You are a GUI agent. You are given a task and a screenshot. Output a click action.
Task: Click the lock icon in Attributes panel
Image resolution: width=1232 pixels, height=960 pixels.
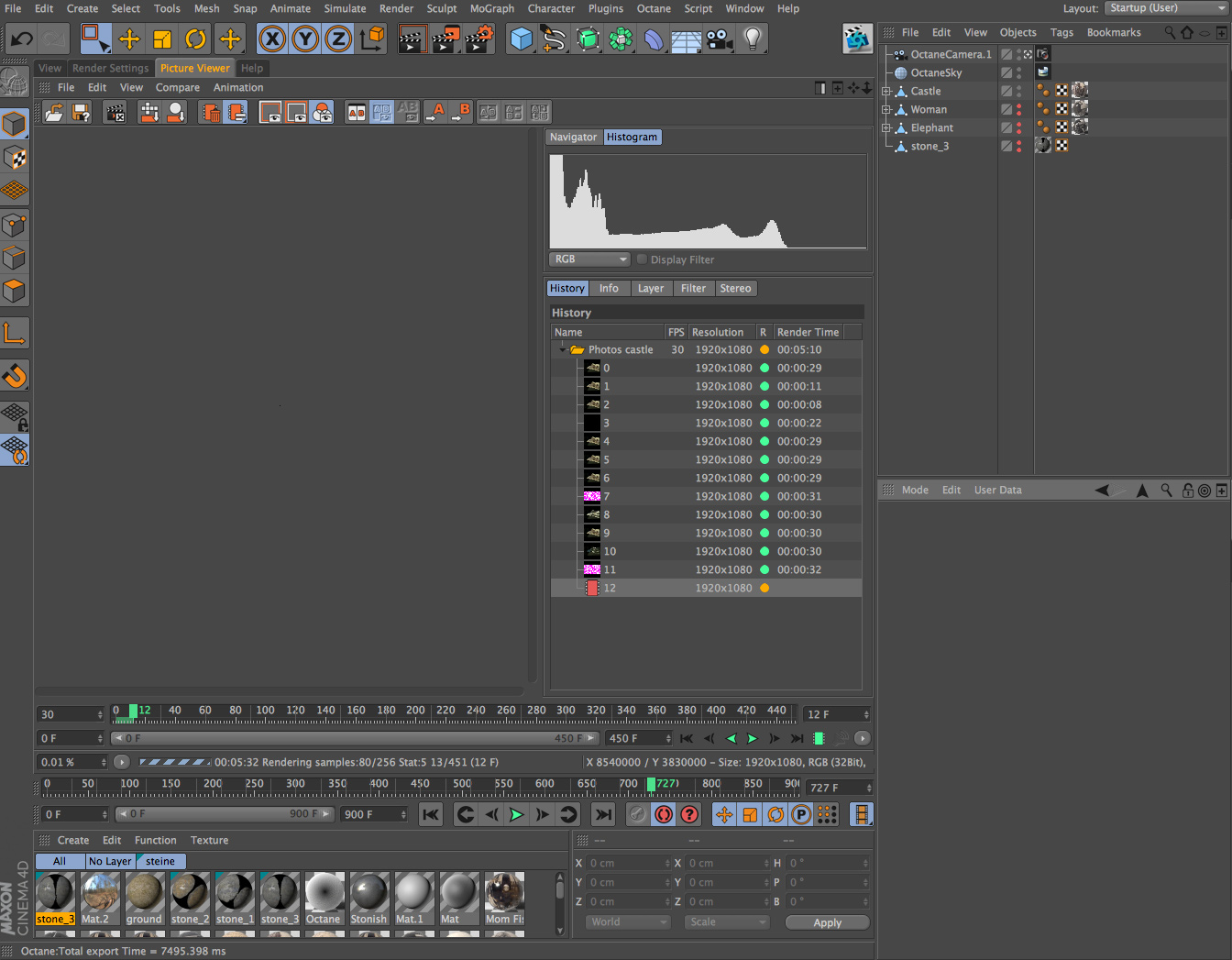[x=1188, y=491]
